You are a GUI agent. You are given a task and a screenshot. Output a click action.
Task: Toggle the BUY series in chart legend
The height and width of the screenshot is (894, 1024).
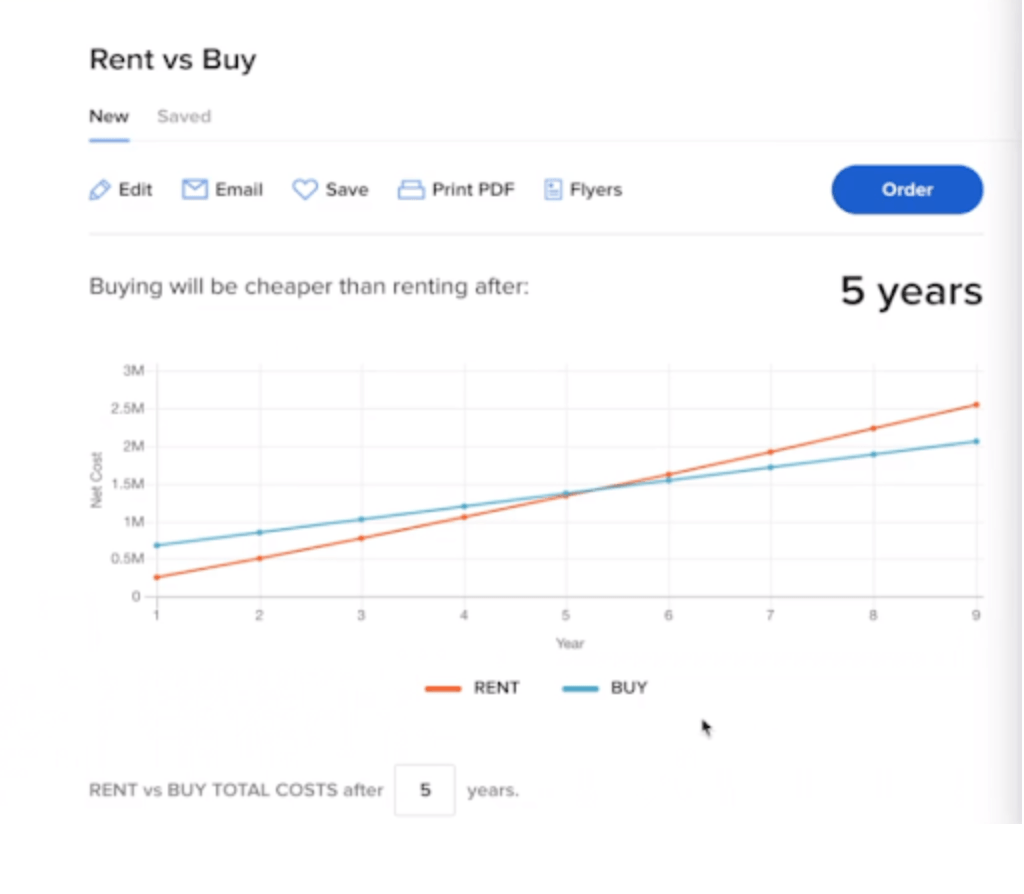(x=605, y=688)
